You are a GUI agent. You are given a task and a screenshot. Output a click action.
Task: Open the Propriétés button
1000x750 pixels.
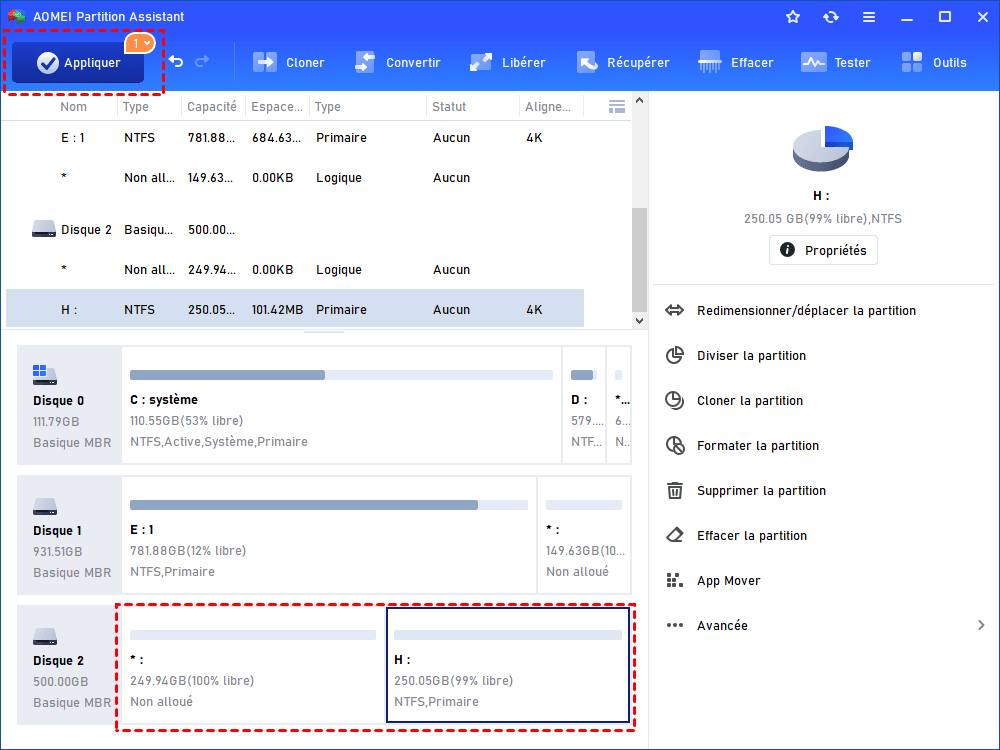coord(823,250)
